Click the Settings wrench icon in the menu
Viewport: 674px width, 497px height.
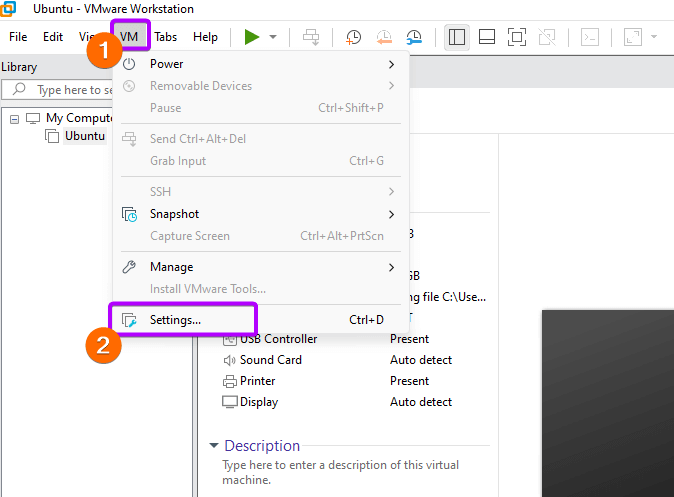pos(129,320)
